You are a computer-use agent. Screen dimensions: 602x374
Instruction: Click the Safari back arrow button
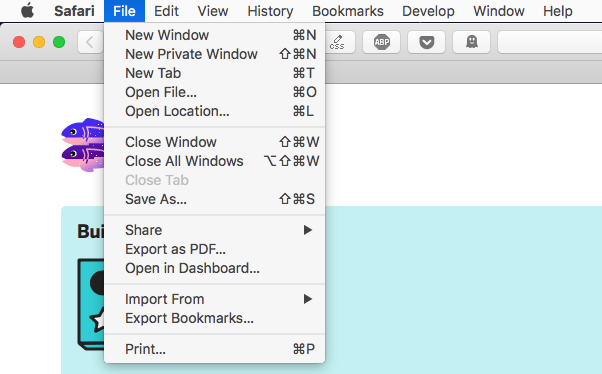pyautogui.click(x=91, y=42)
